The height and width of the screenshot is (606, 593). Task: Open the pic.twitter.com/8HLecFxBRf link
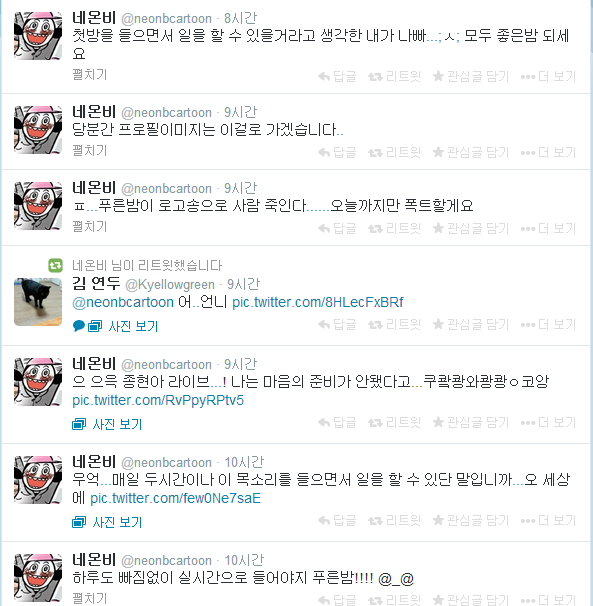(x=317, y=302)
